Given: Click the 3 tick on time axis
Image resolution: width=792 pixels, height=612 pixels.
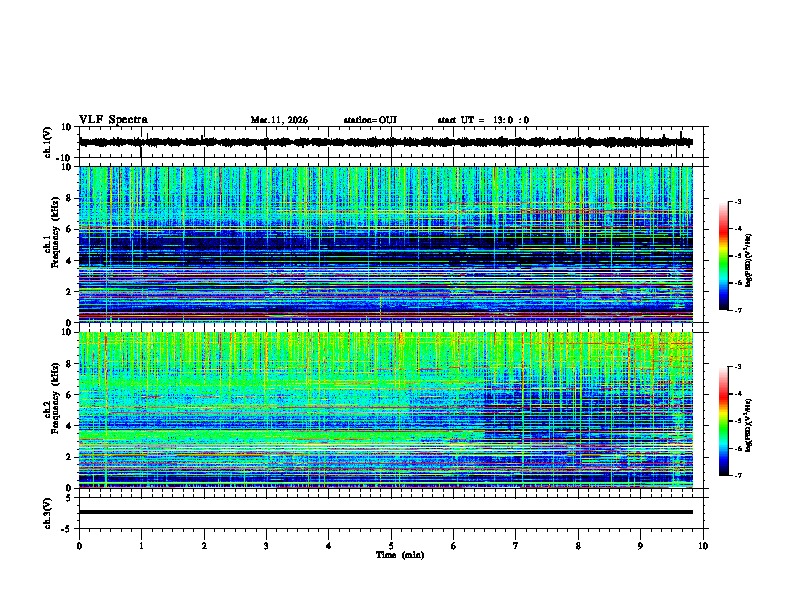Looking at the screenshot, I should [266, 546].
